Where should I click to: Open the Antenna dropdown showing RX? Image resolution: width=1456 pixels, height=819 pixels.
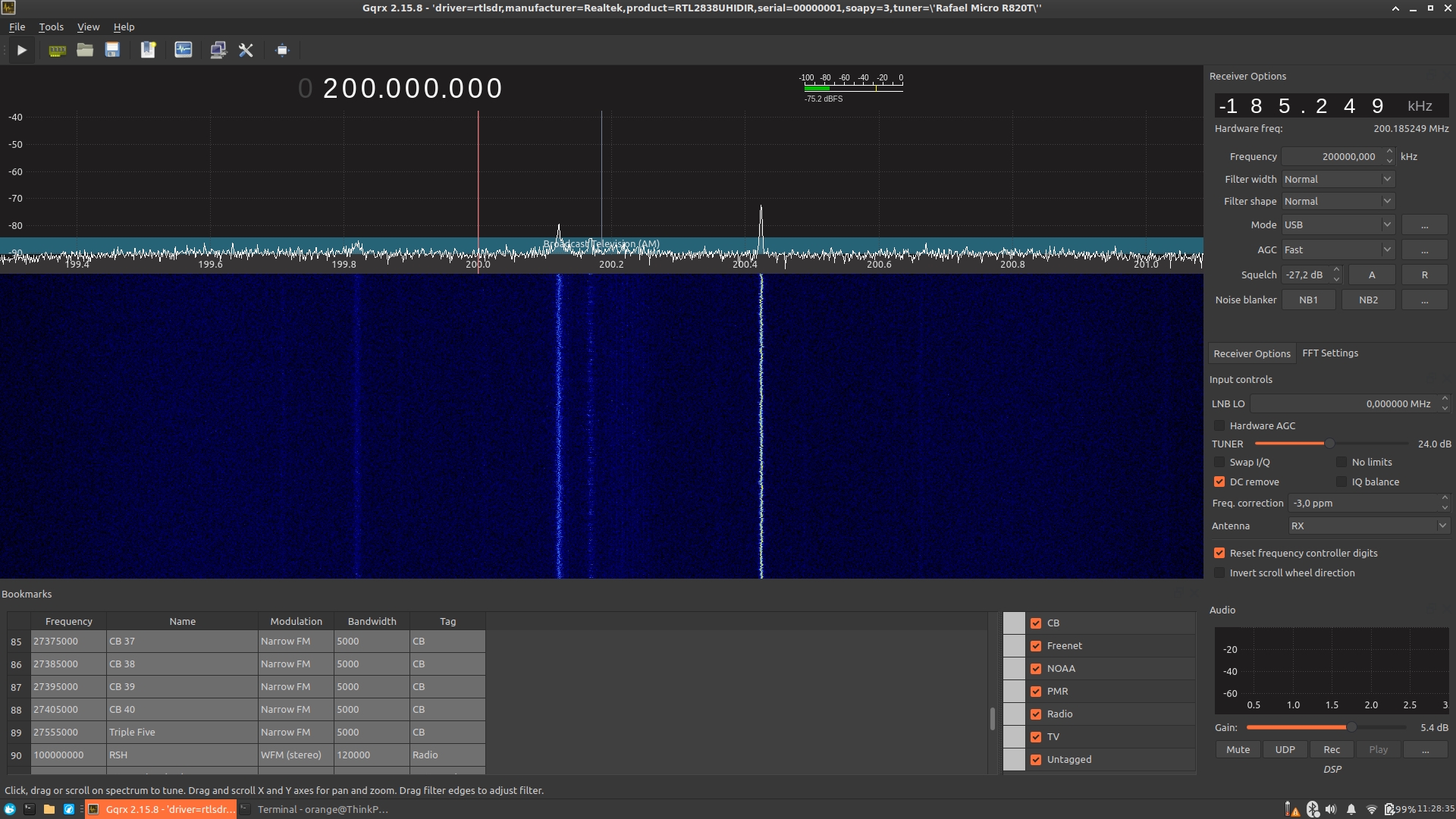point(1370,526)
